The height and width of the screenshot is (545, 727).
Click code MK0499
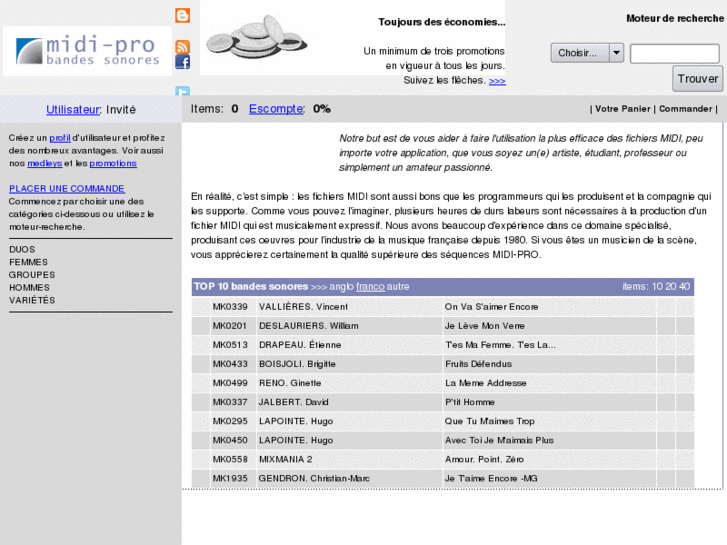pyautogui.click(x=230, y=383)
